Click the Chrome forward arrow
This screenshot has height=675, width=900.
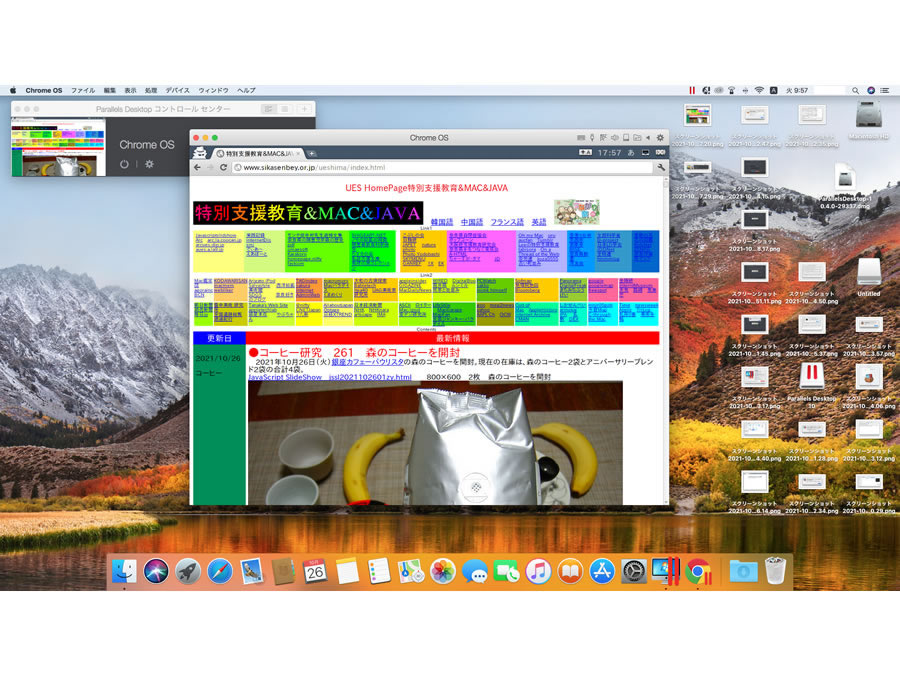coord(211,168)
